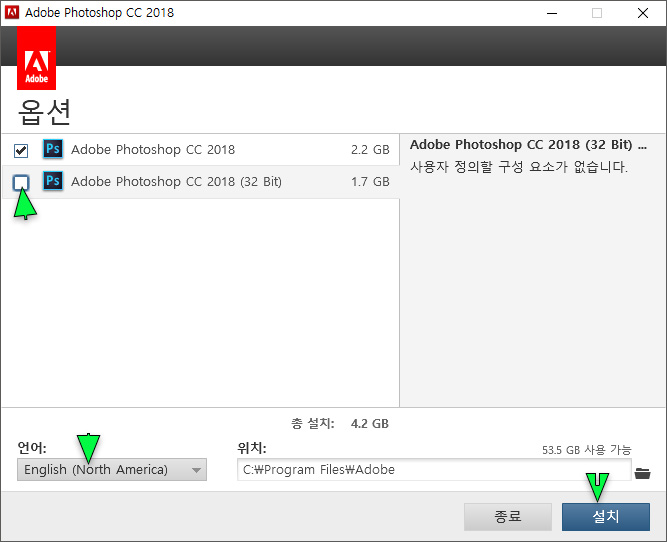Click the 설치 install button
Screen dimensions: 667x542
tap(606, 516)
